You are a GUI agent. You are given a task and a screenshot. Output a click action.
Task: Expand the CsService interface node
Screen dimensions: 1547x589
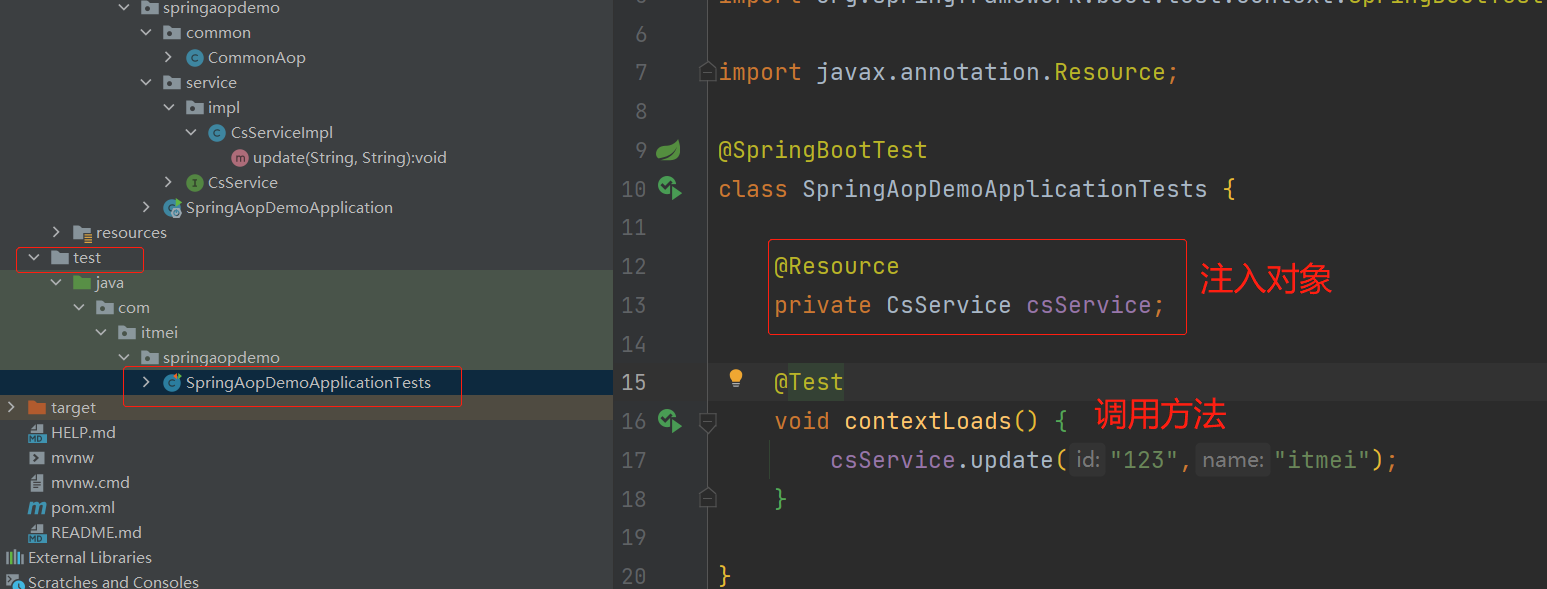point(169,183)
